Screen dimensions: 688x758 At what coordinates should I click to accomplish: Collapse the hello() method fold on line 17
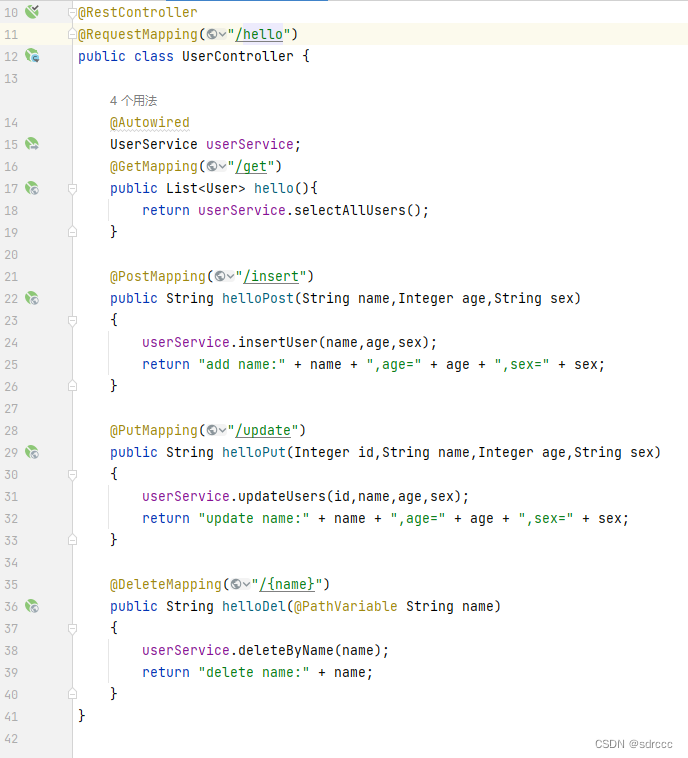[72, 188]
